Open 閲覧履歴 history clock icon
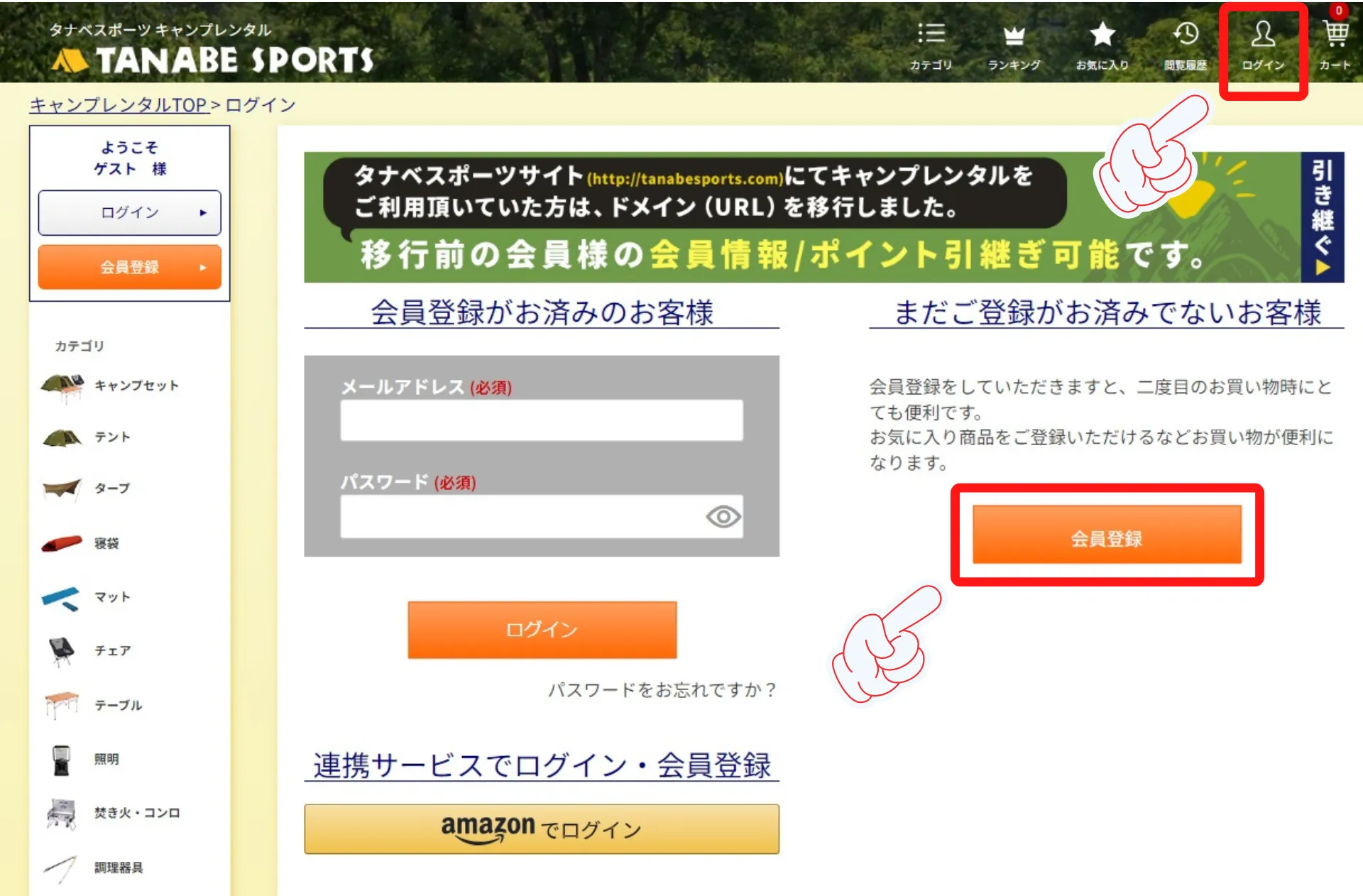1363x896 pixels. (x=1186, y=33)
